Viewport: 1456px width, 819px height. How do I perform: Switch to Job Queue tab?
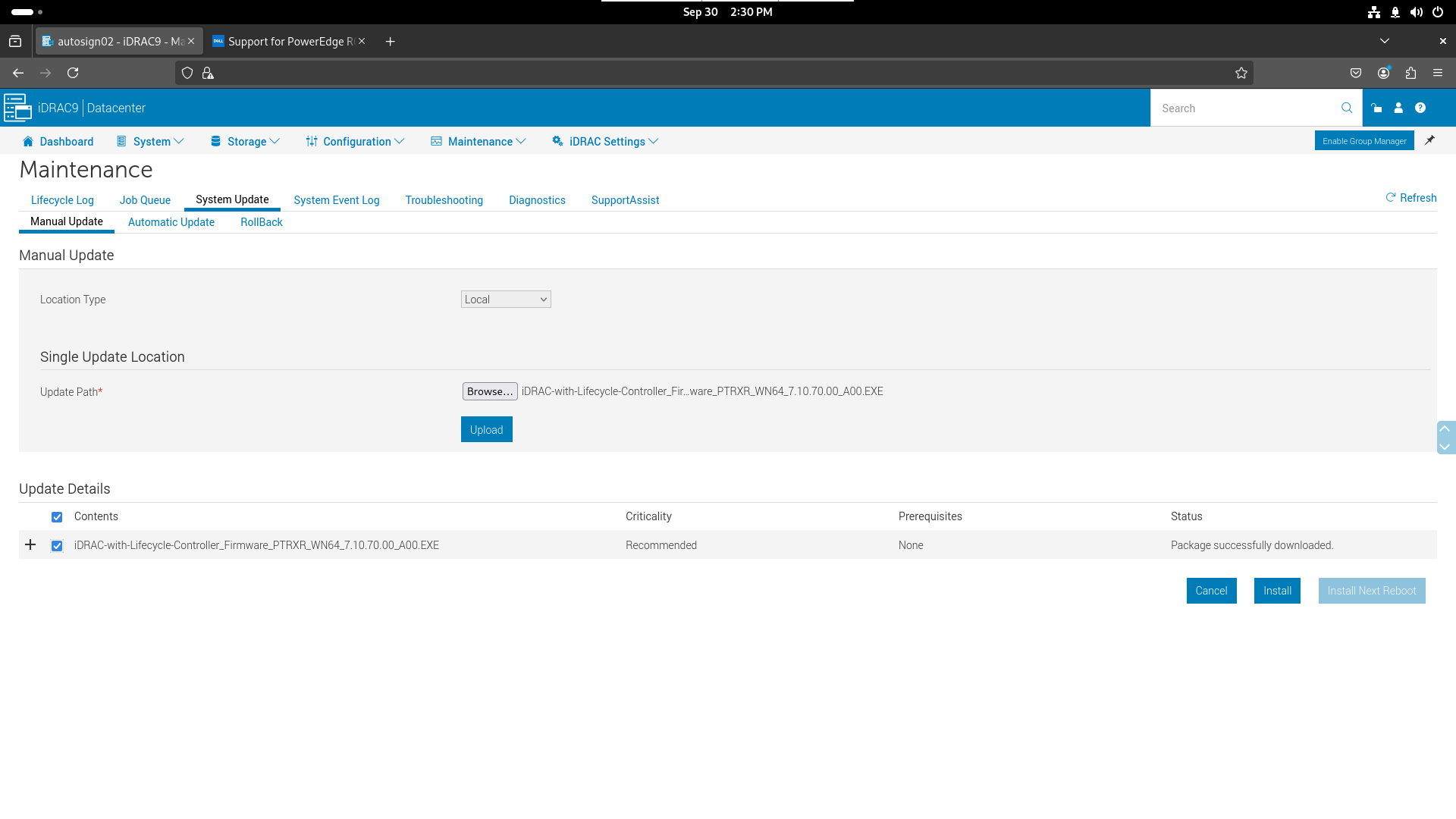pyautogui.click(x=145, y=200)
